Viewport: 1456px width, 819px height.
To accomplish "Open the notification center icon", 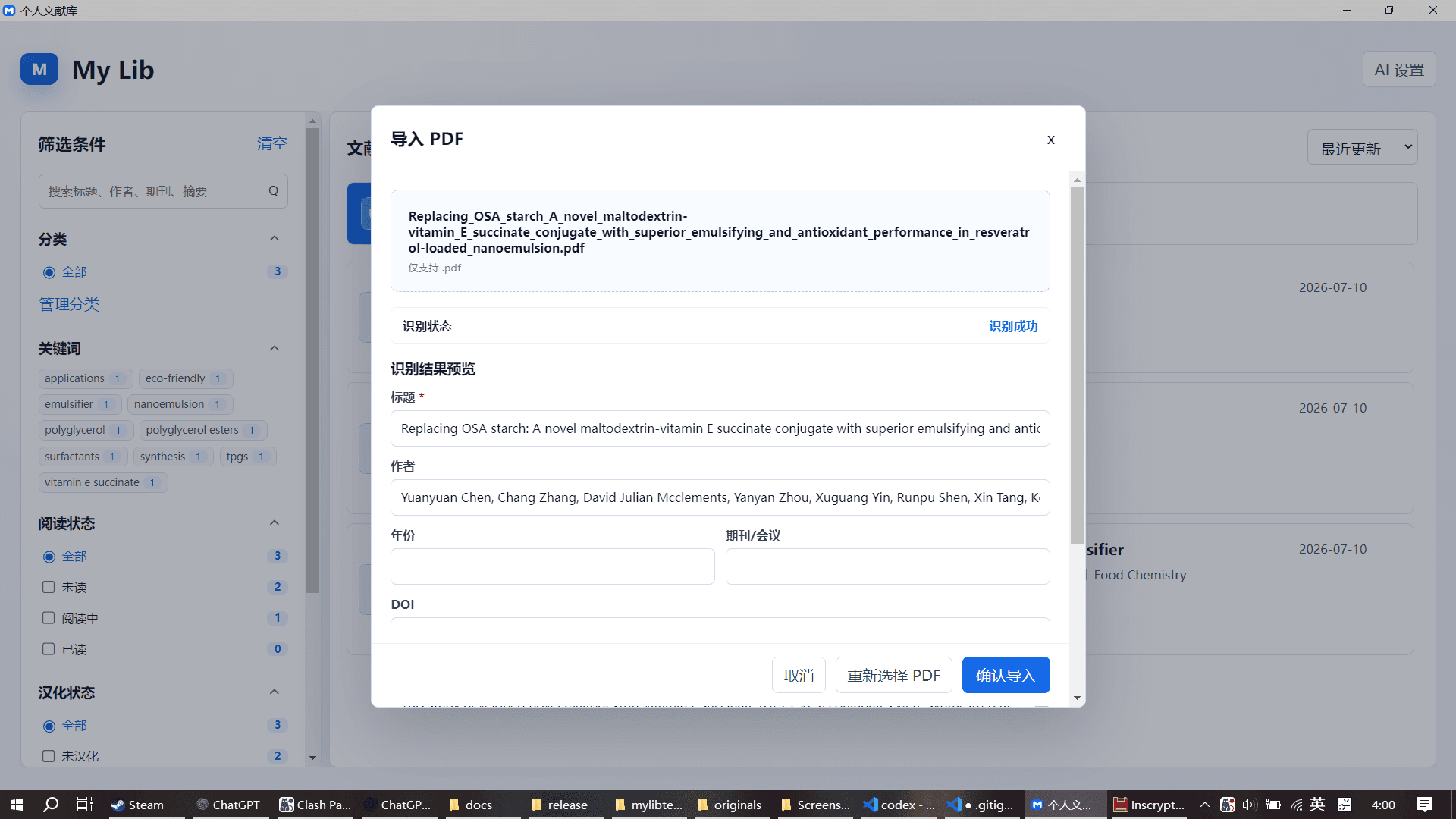I will (1425, 805).
